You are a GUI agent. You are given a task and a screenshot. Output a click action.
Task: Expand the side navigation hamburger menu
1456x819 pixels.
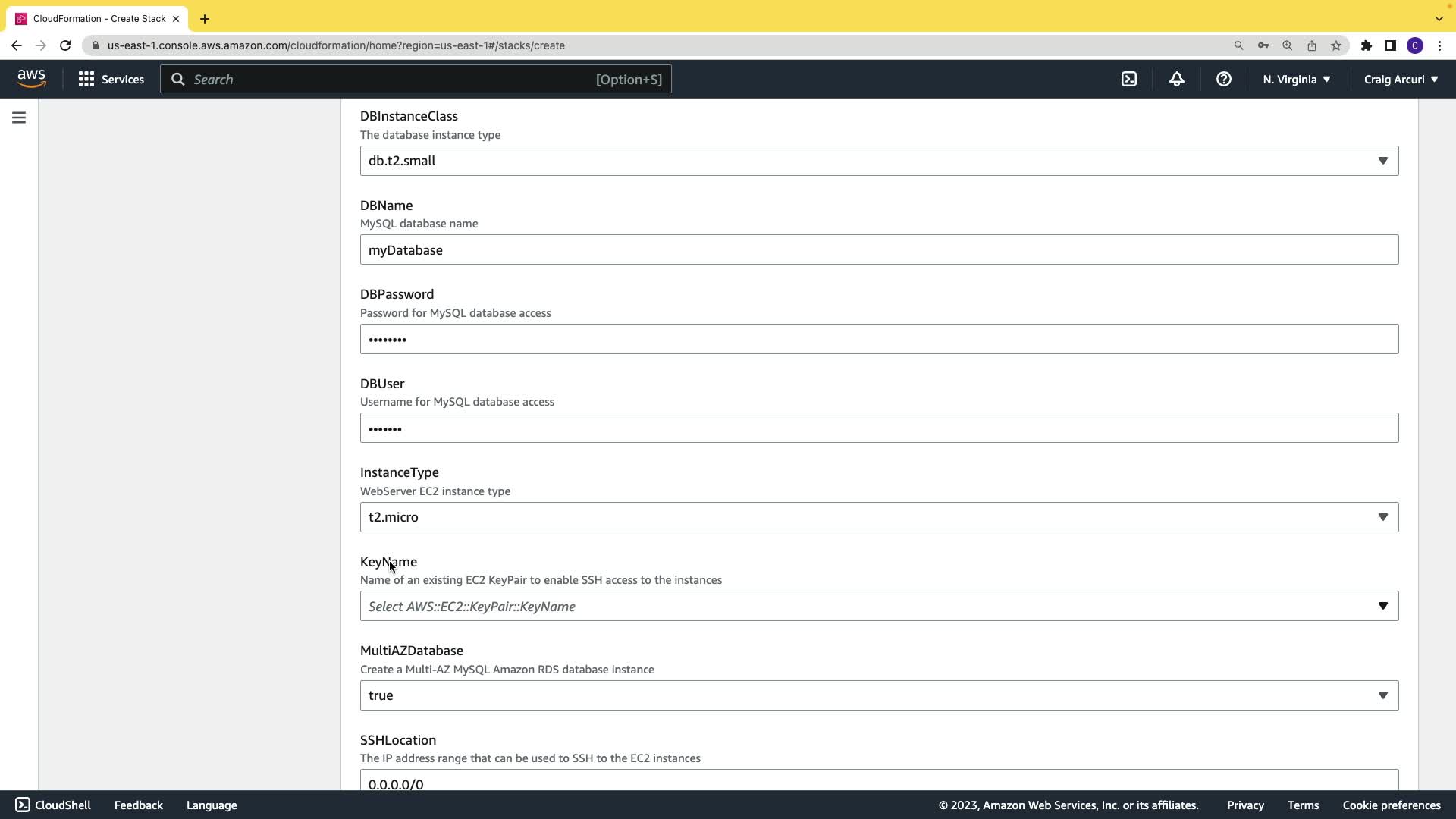click(19, 118)
